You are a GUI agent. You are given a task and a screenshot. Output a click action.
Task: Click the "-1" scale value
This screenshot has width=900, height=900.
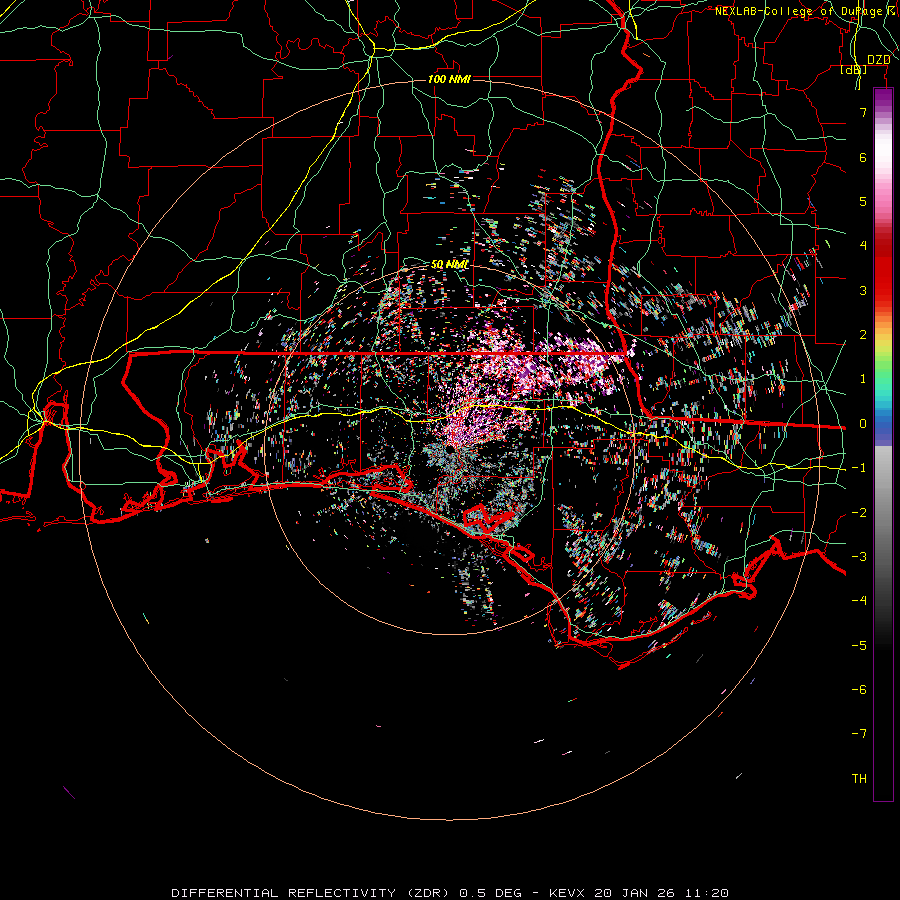coord(859,468)
